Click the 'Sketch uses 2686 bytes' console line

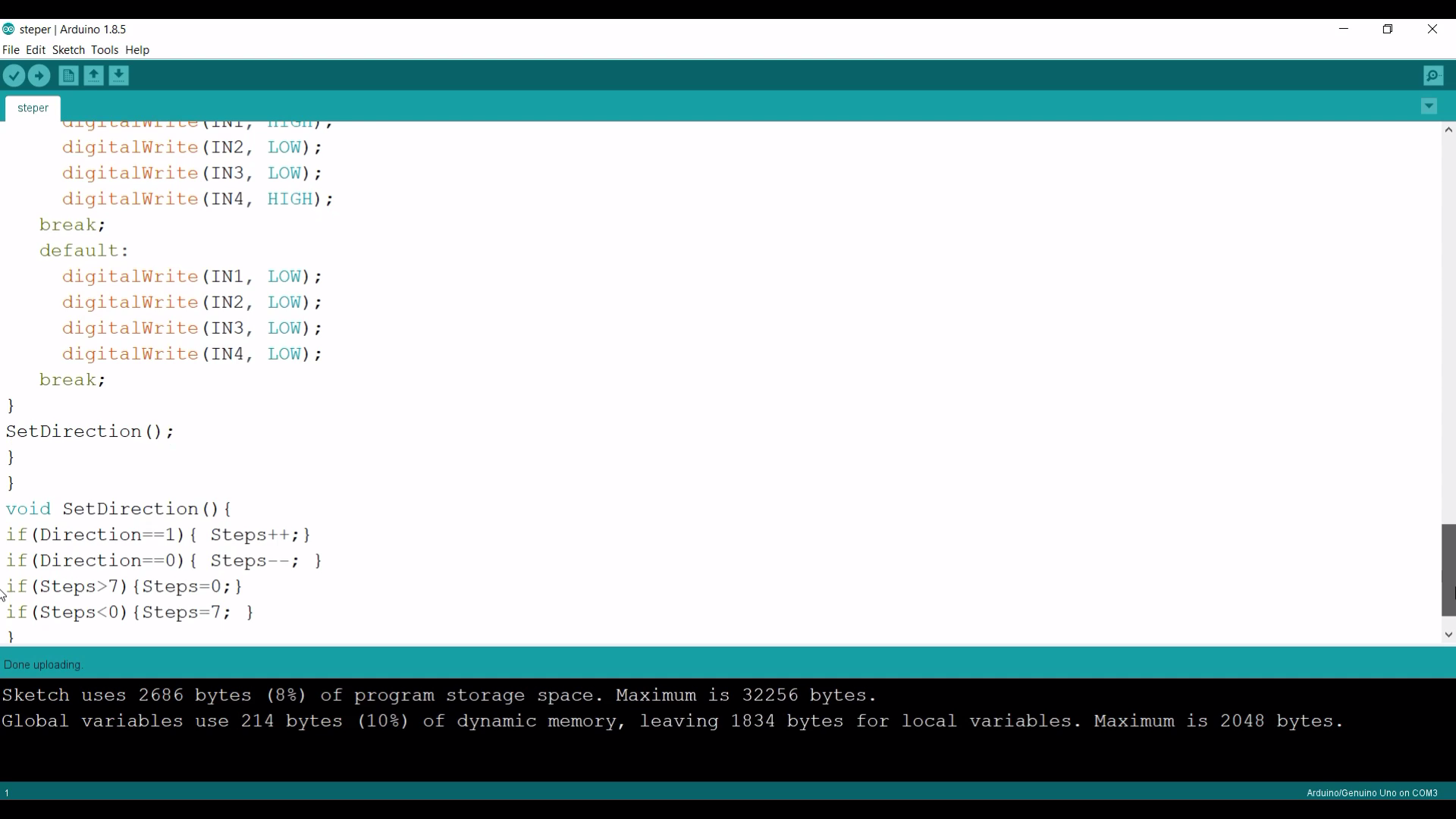click(x=439, y=695)
